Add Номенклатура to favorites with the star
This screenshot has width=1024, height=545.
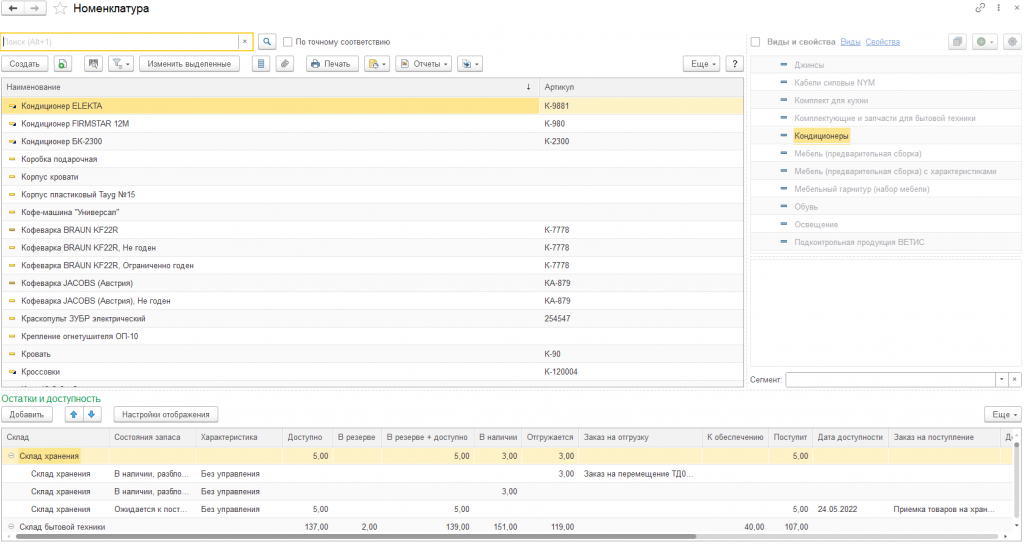(x=61, y=9)
